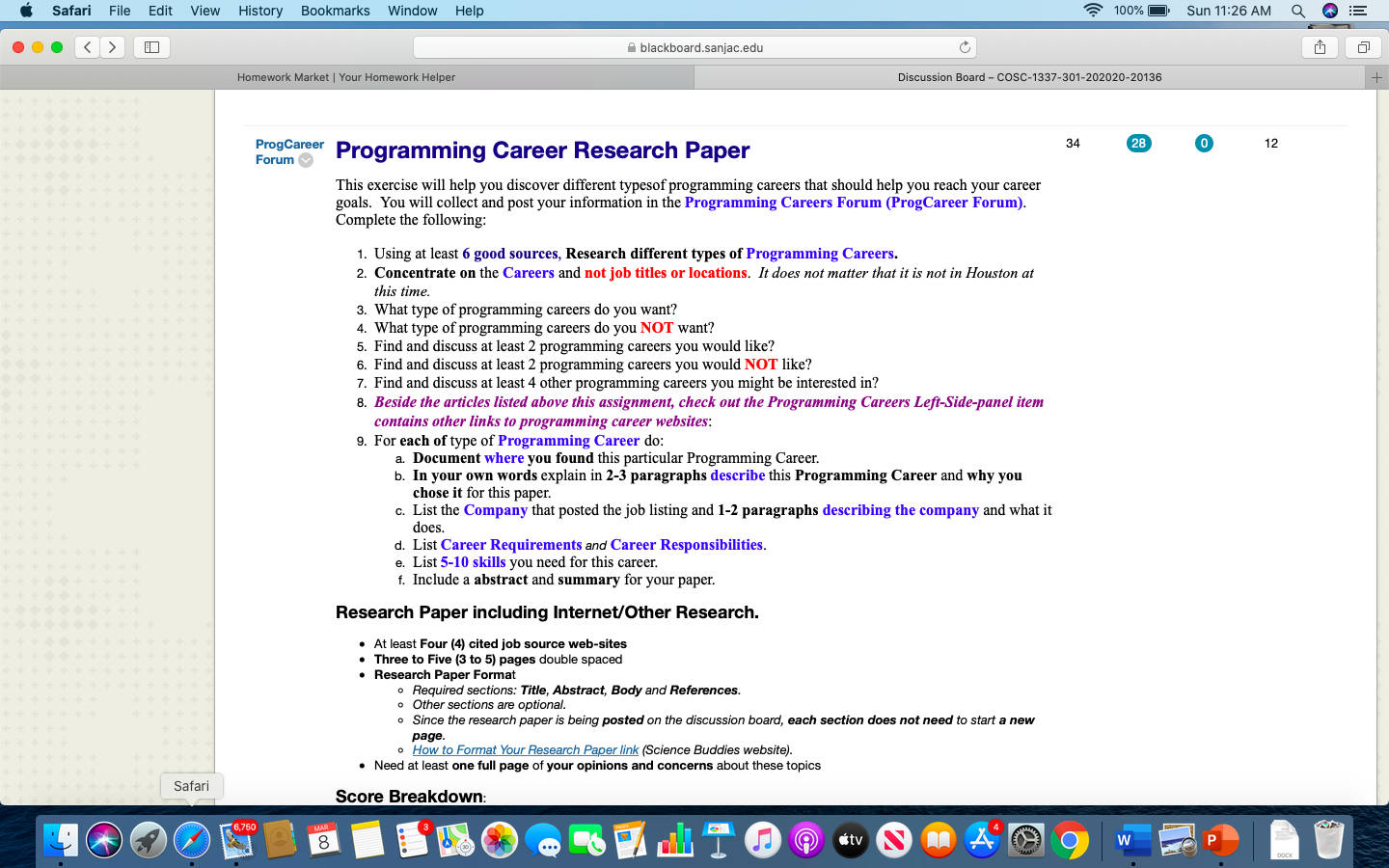Image resolution: width=1389 pixels, height=868 pixels.
Task: Open How to Format Your Research Paper link
Action: click(526, 749)
